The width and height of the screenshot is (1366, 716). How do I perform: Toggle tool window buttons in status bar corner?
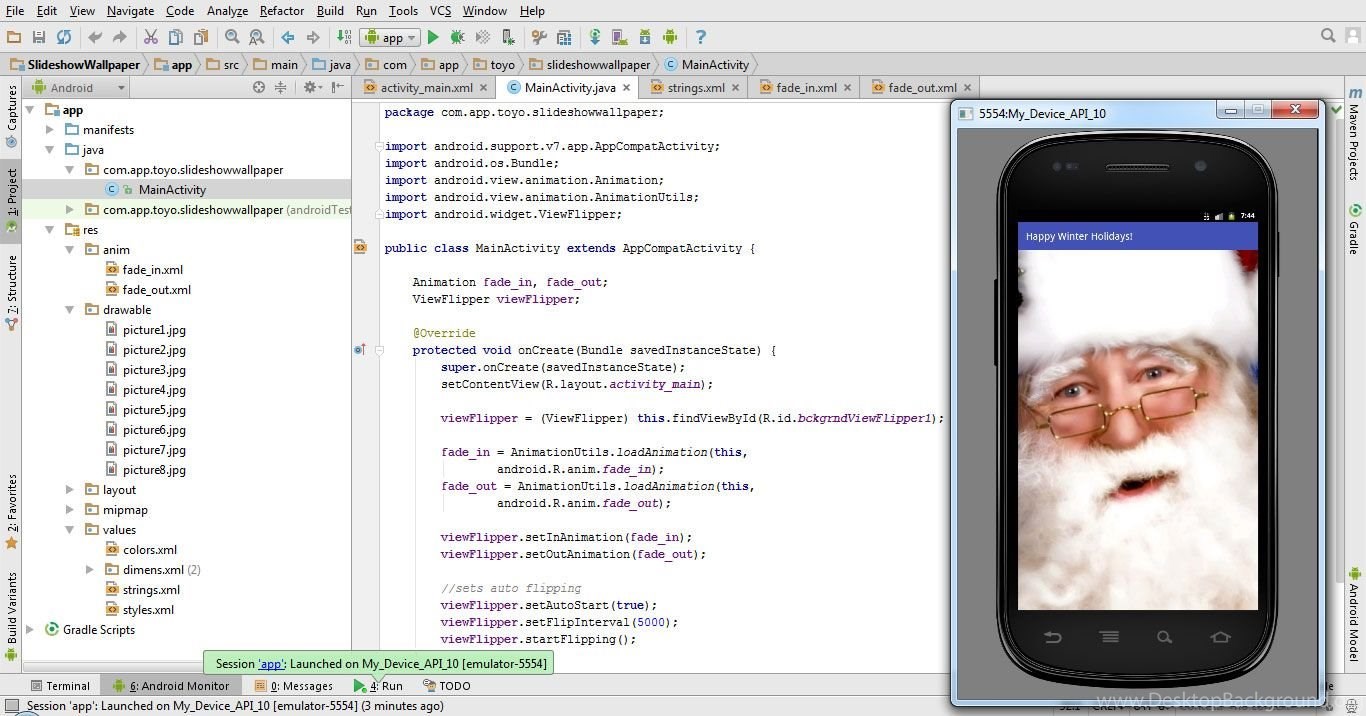[x=12, y=706]
